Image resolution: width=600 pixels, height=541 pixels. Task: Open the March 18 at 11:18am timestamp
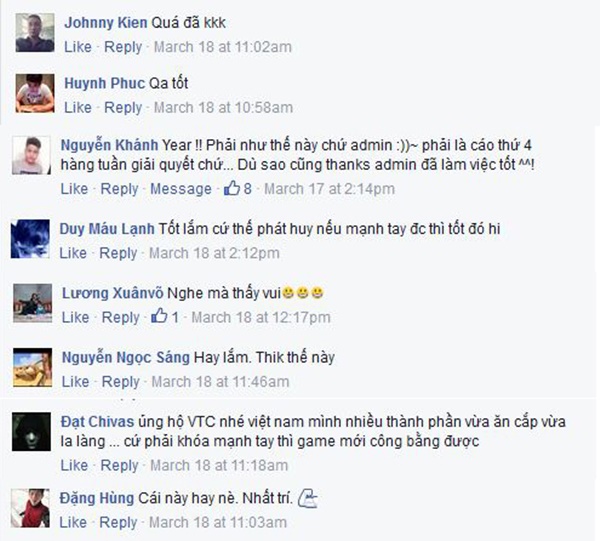(219, 466)
